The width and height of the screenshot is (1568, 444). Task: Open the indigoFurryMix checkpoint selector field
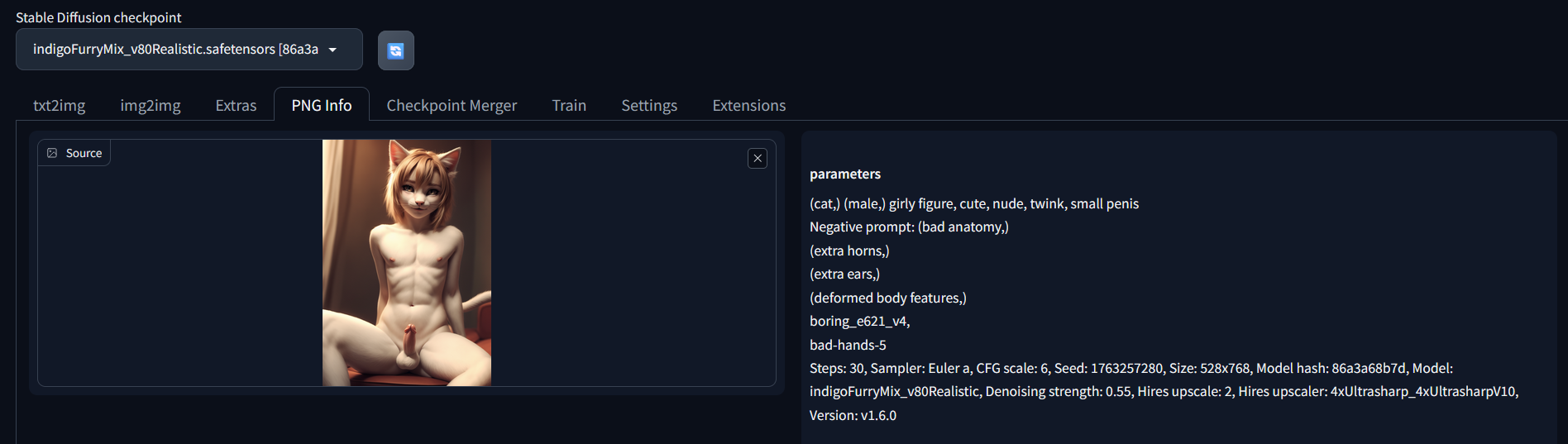189,50
